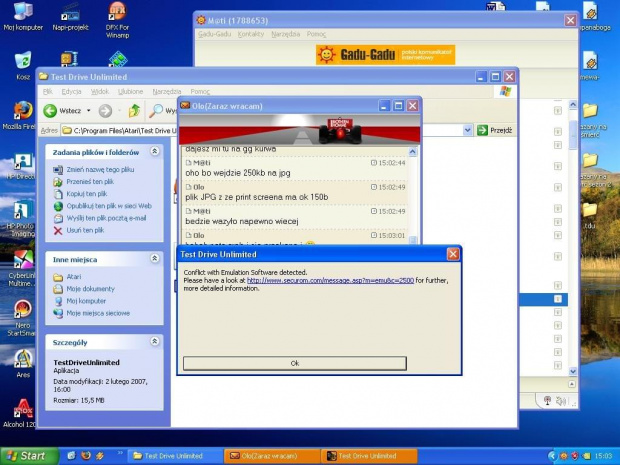Switch to Test Drive Unlimited app taskbar button
The height and width of the screenshot is (465, 620).
tap(368, 456)
